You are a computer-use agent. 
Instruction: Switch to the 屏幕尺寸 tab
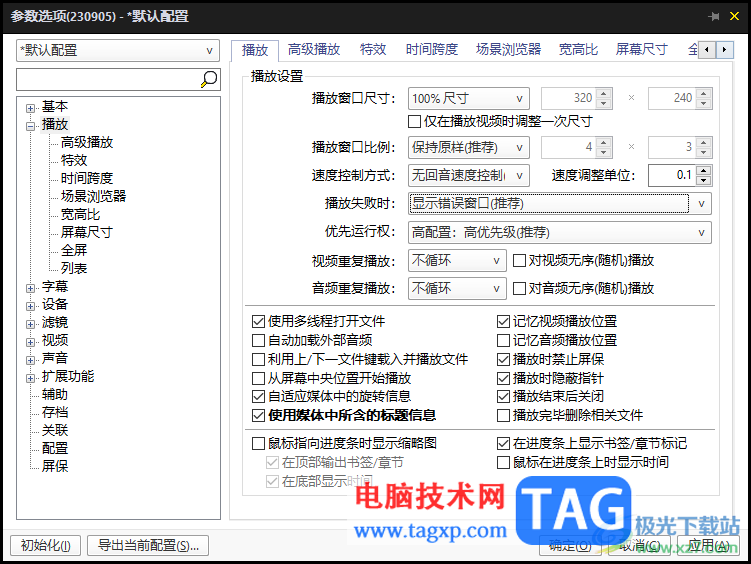(641, 49)
